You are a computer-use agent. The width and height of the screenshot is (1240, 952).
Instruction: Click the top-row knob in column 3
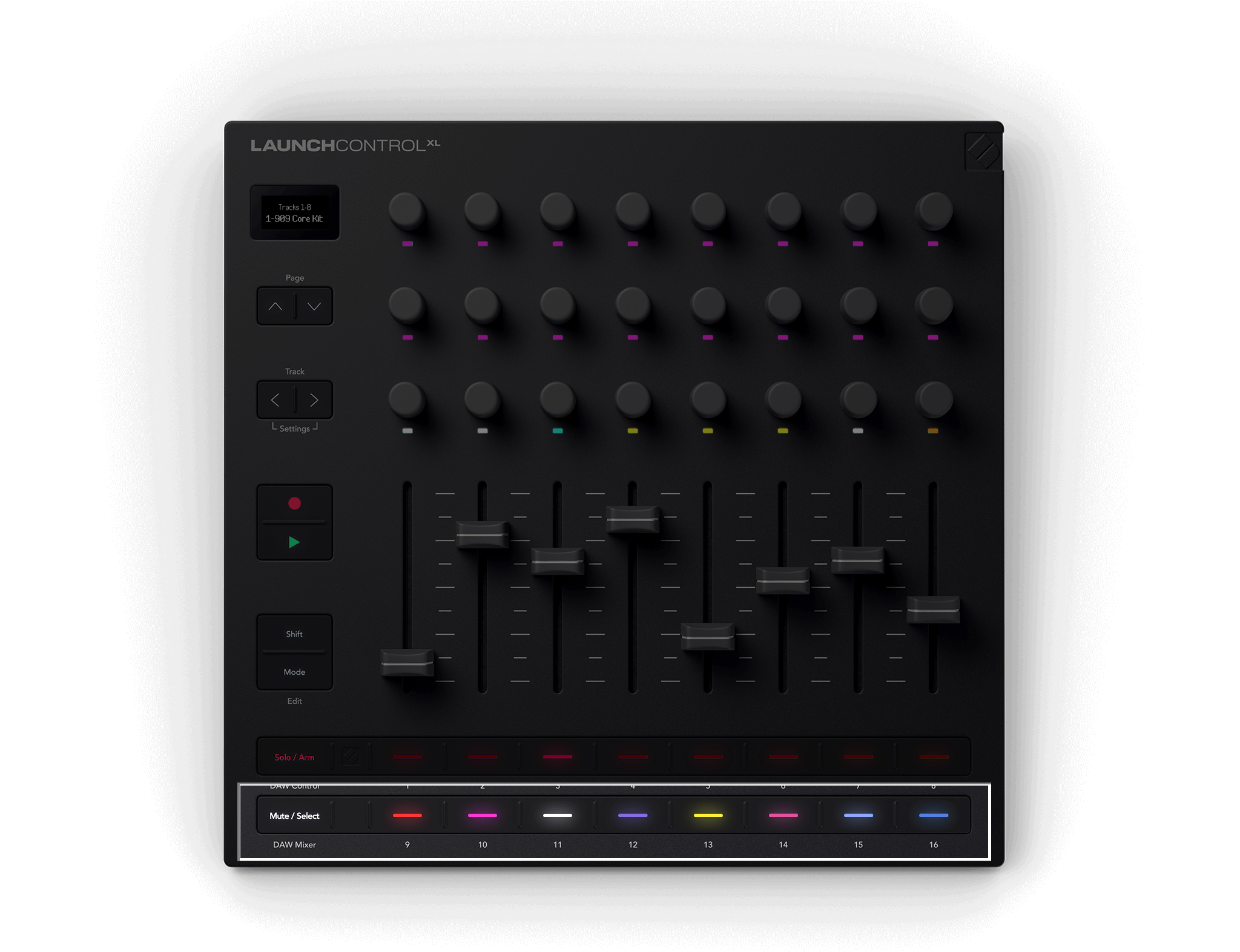pyautogui.click(x=558, y=211)
